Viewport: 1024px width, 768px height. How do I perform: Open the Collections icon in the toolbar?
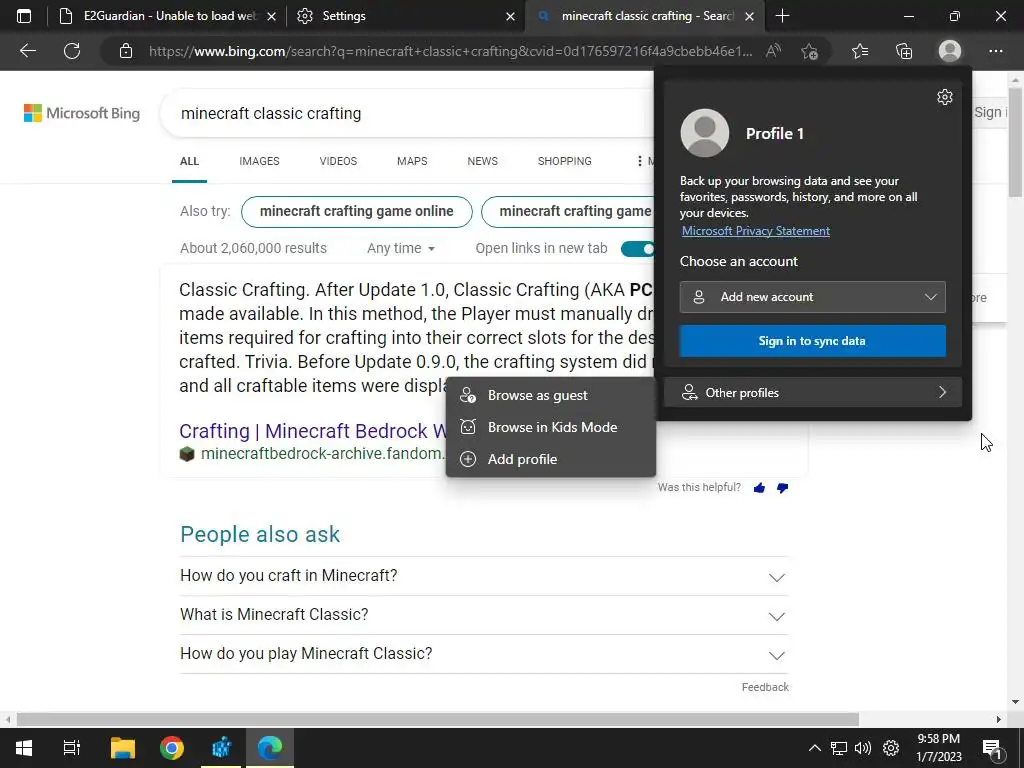pos(904,51)
